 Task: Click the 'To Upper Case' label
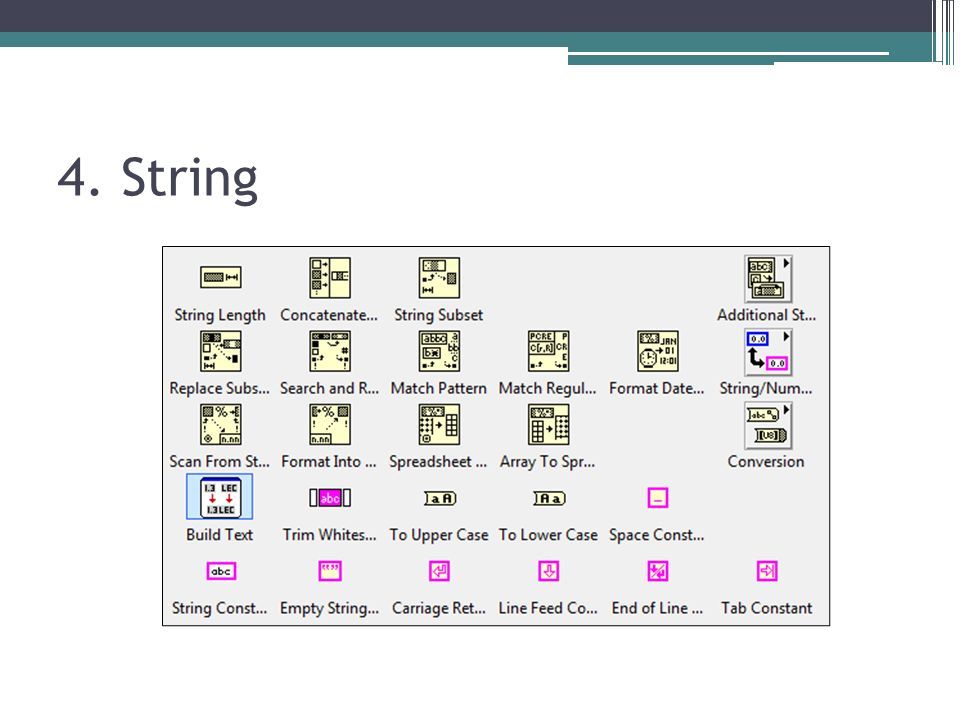tap(439, 536)
